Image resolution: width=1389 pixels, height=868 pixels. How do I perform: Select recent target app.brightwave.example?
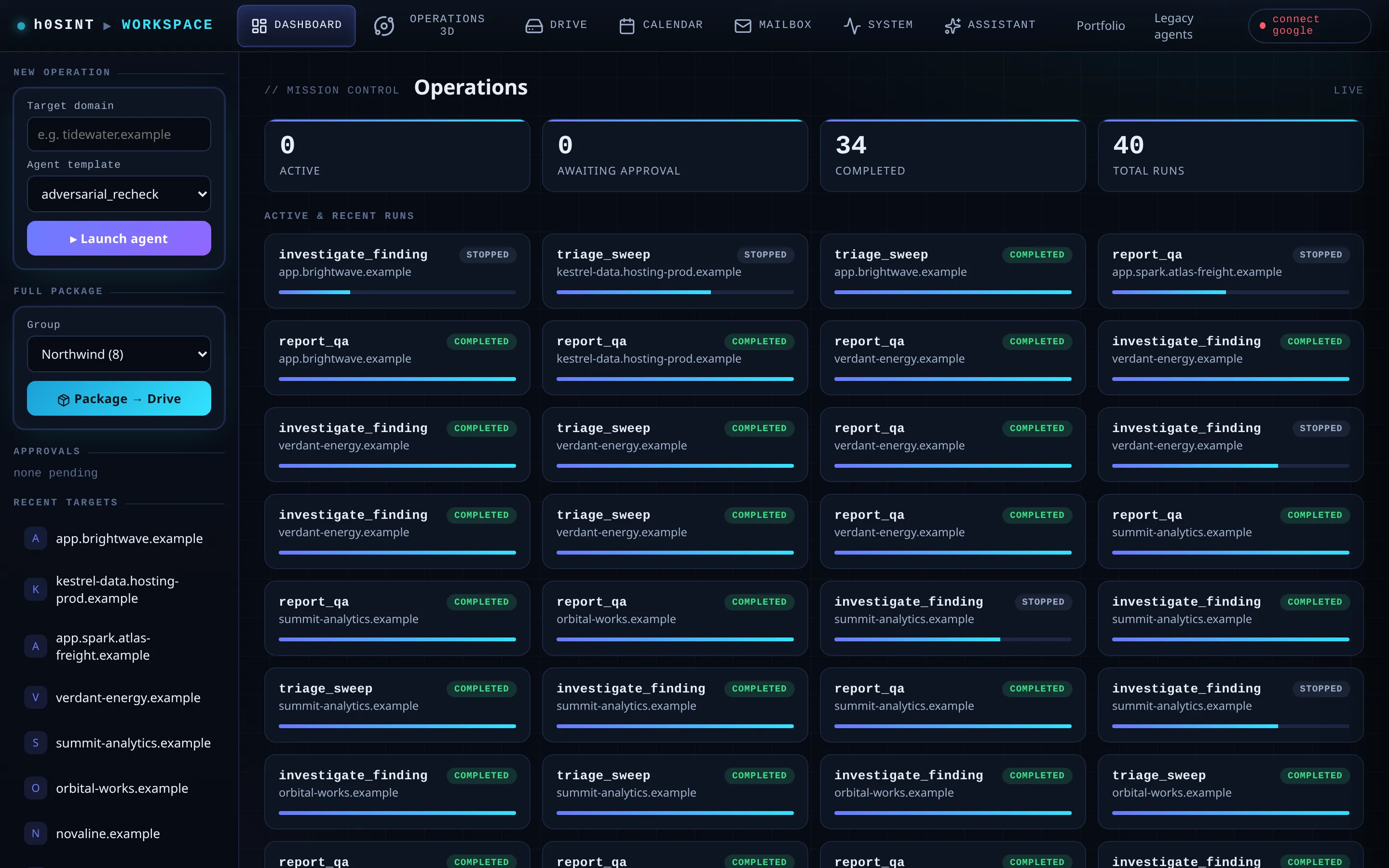click(119, 539)
